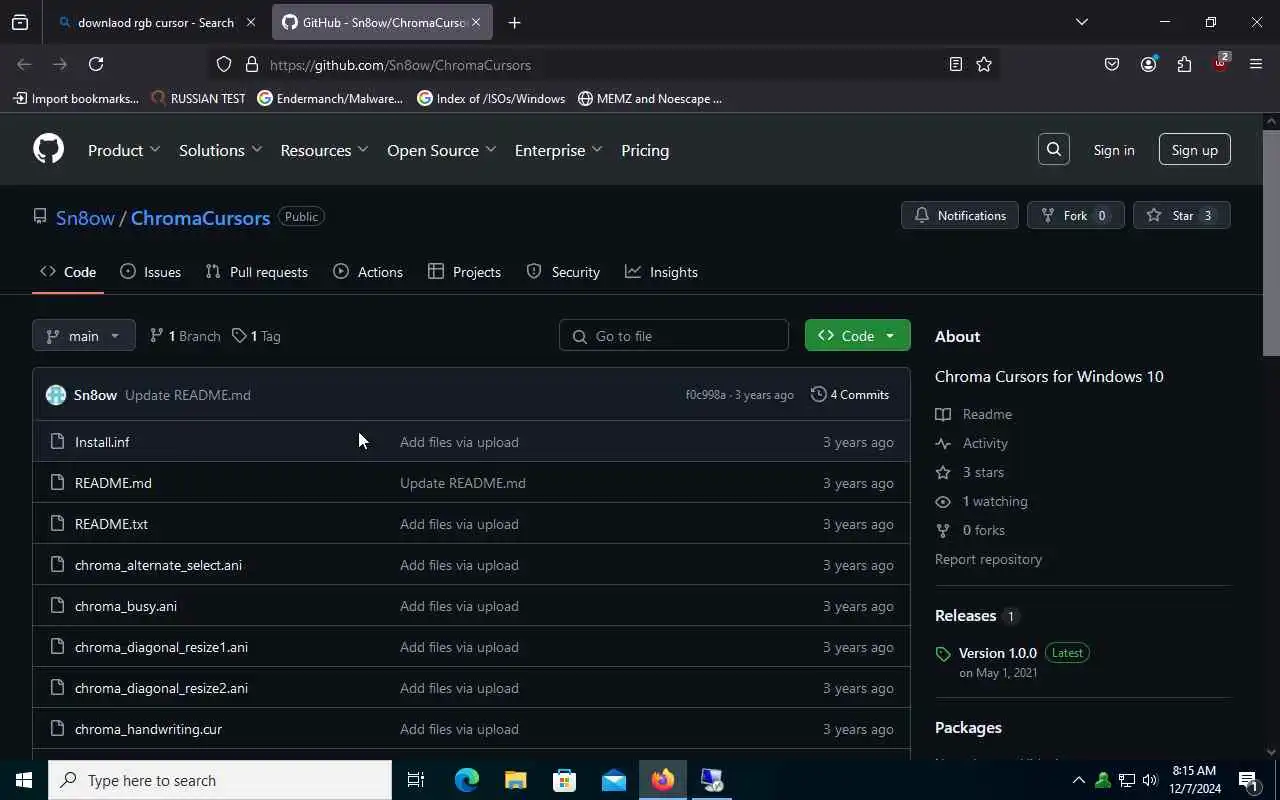The image size is (1280, 800).
Task: Show hidden system tray icons
Action: tap(1078, 780)
